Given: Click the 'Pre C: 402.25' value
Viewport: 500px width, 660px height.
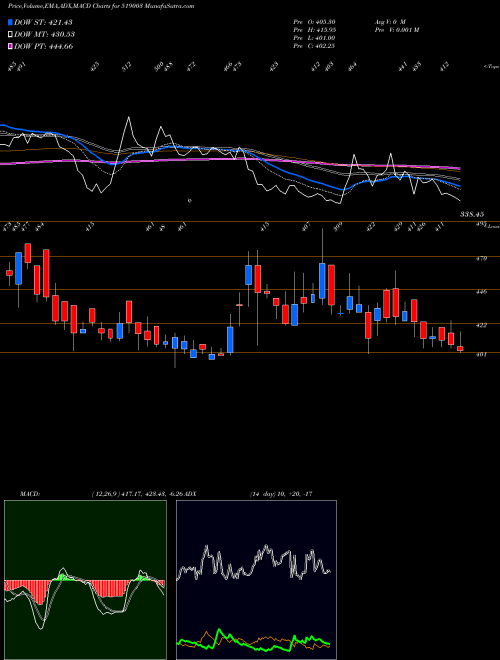Looking at the screenshot, I should point(314,46).
